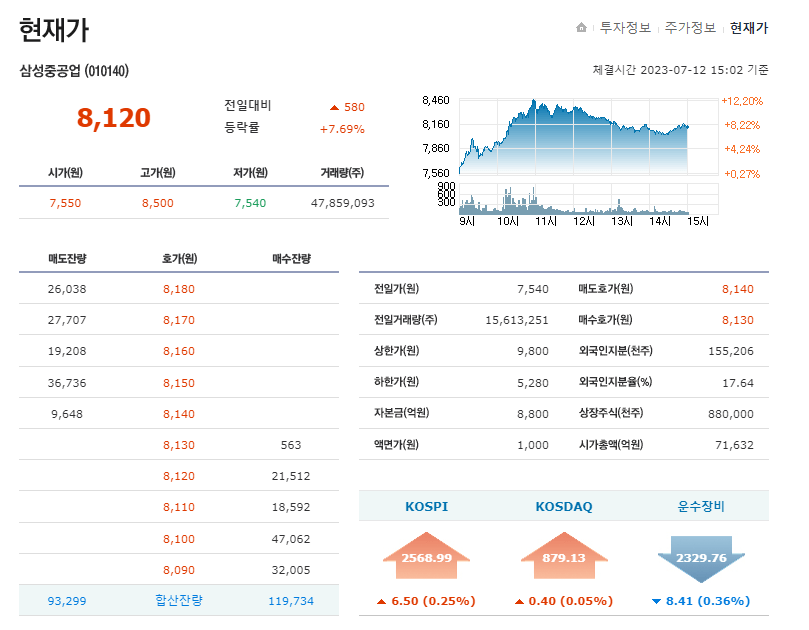Click the change rate +7.69%

(x=342, y=129)
